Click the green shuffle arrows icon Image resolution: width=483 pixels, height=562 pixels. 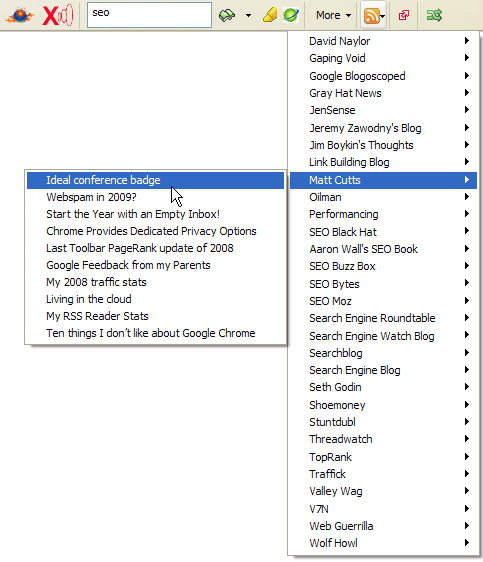click(434, 15)
